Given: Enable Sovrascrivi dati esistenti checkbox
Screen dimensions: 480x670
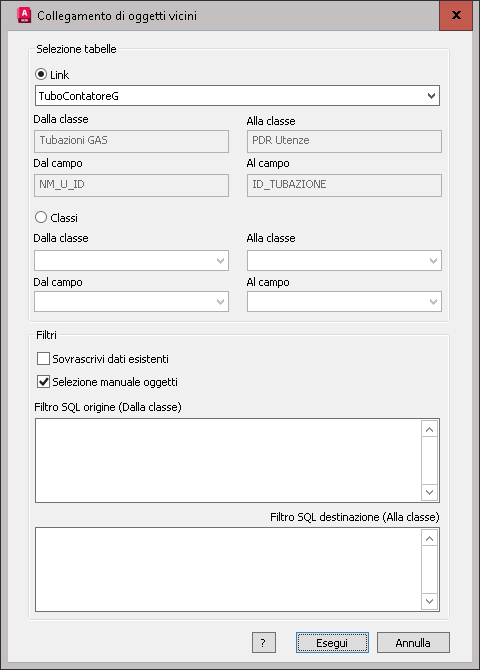Looking at the screenshot, I should 43,359.
